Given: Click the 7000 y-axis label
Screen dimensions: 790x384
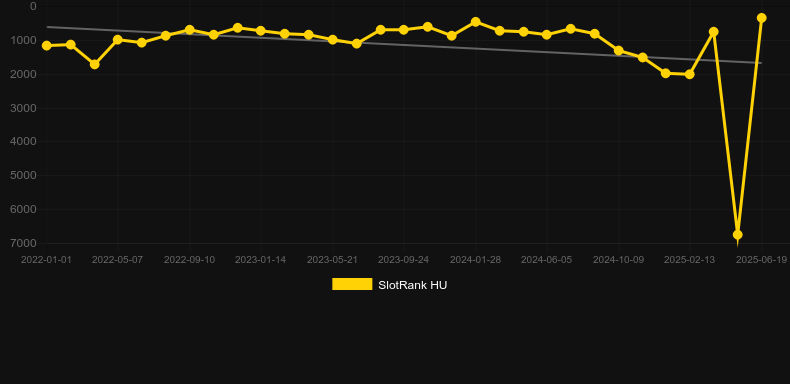Looking at the screenshot, I should click(24, 243).
